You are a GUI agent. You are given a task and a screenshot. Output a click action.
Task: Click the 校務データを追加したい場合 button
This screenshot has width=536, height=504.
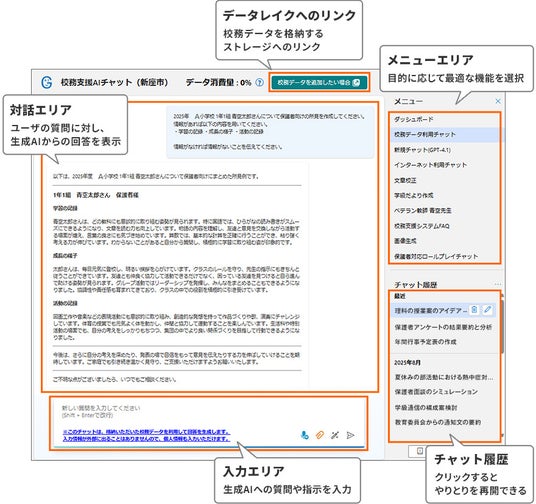pyautogui.click(x=319, y=82)
